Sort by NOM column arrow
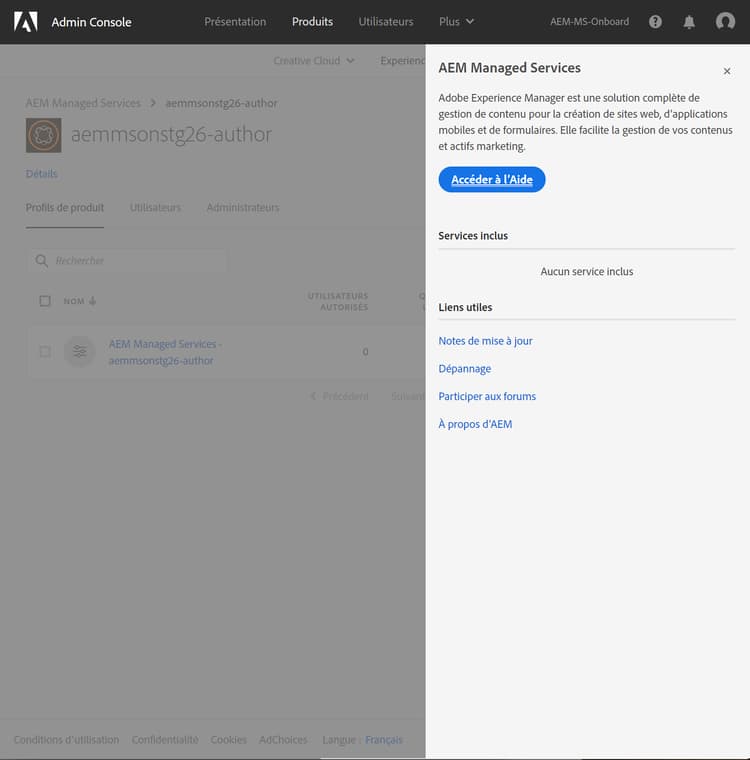 pyautogui.click(x=93, y=301)
